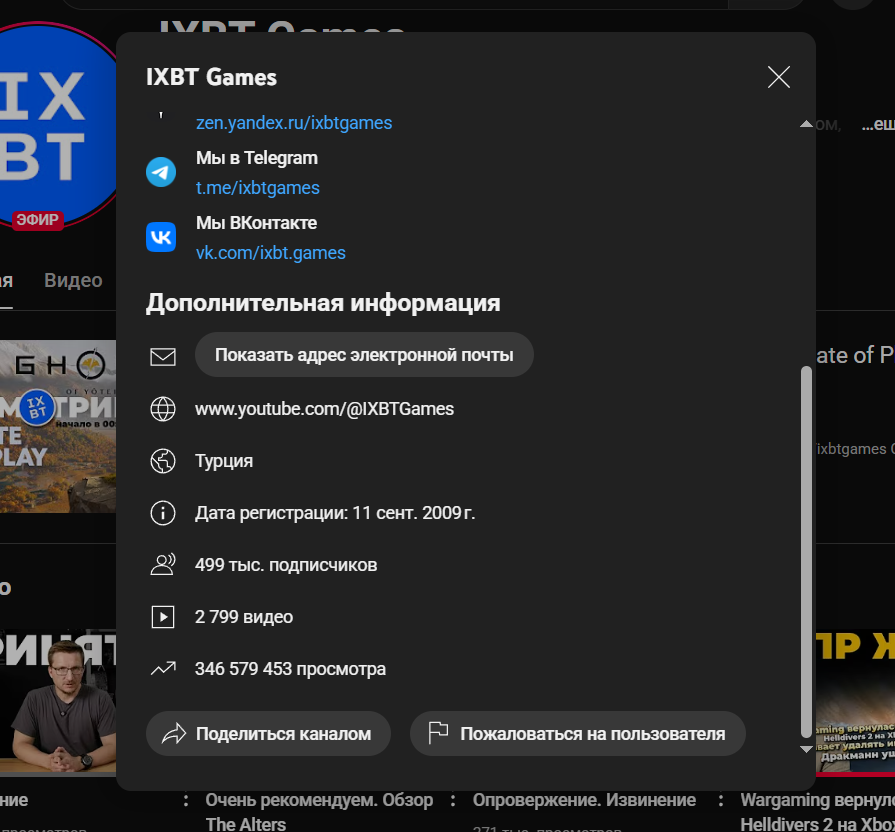
Task: Open the t.me/ixbtgames link
Action: coord(257,188)
